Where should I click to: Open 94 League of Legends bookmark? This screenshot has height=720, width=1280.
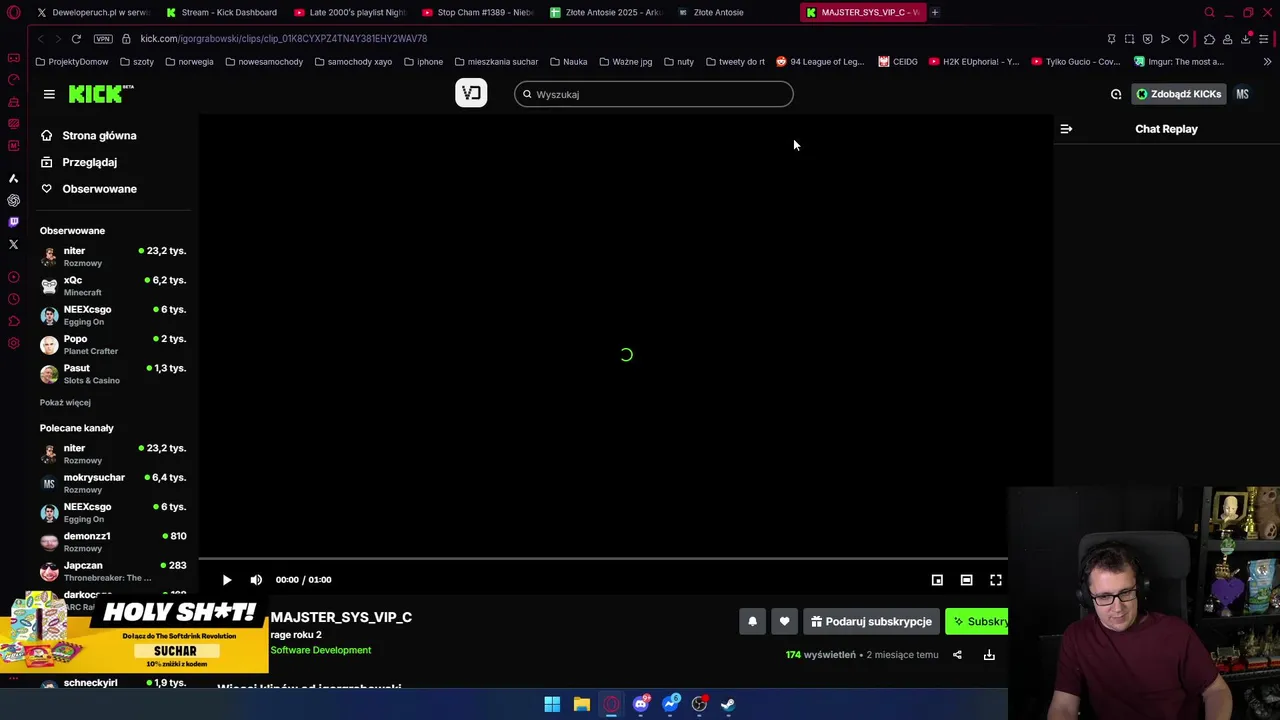(x=820, y=61)
